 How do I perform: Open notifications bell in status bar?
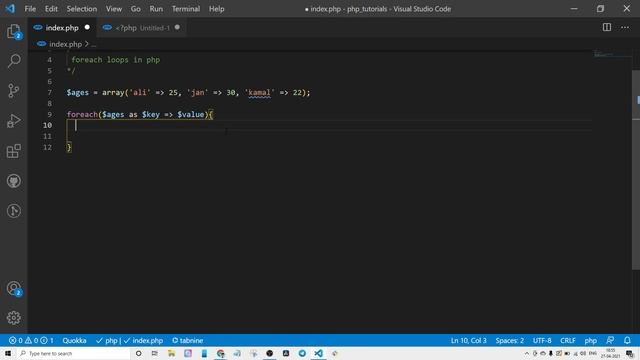click(627, 340)
